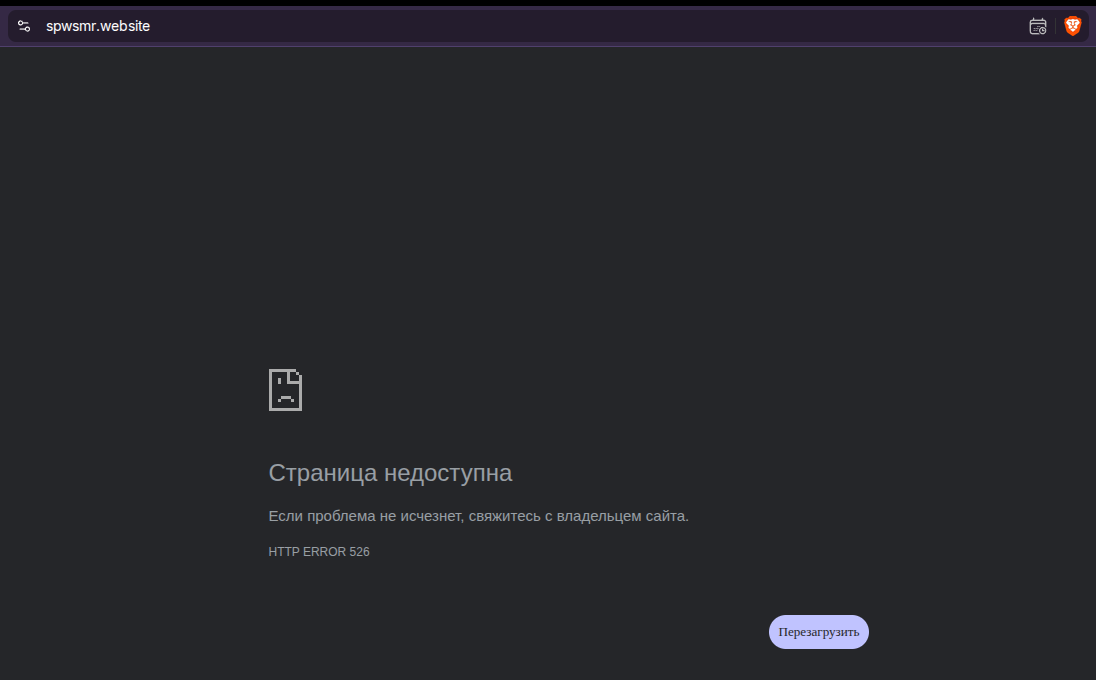Viewport: 1096px width, 680px height.
Task: Select the Страница недоступна heading
Action: (390, 473)
